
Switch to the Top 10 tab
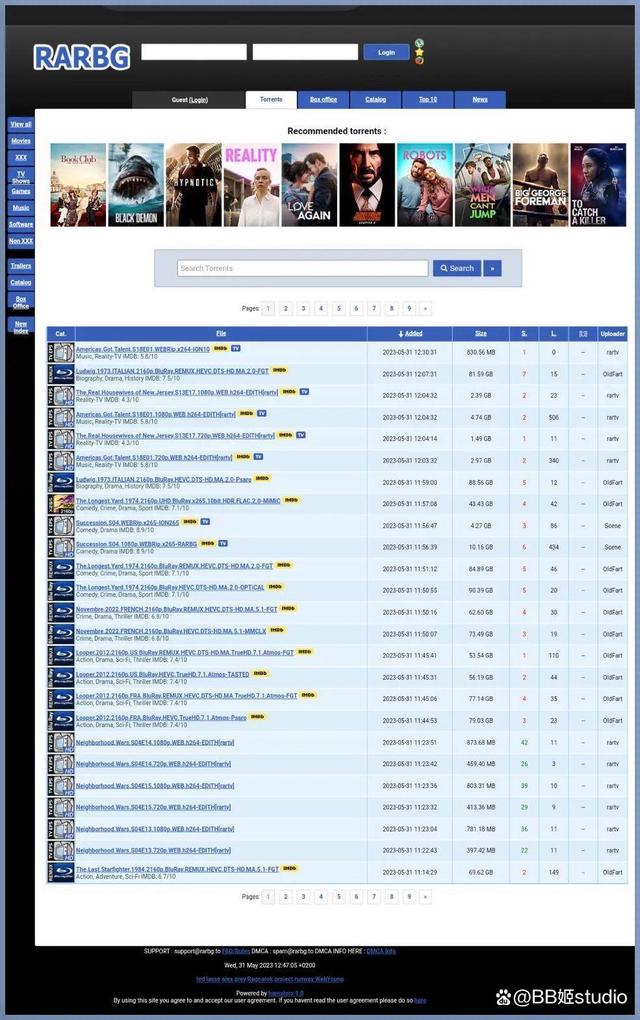427,100
